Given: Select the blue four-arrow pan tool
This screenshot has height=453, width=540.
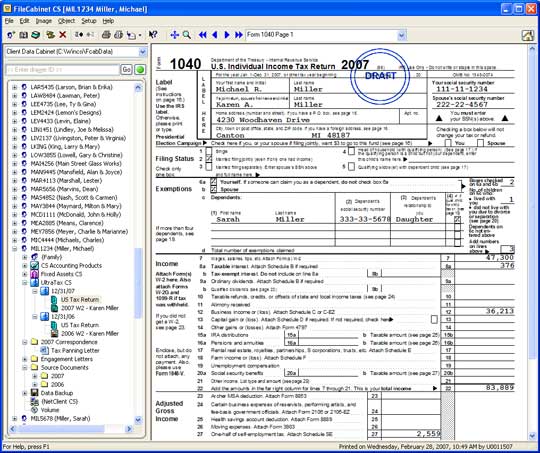Looking at the screenshot, I should coord(175,35).
